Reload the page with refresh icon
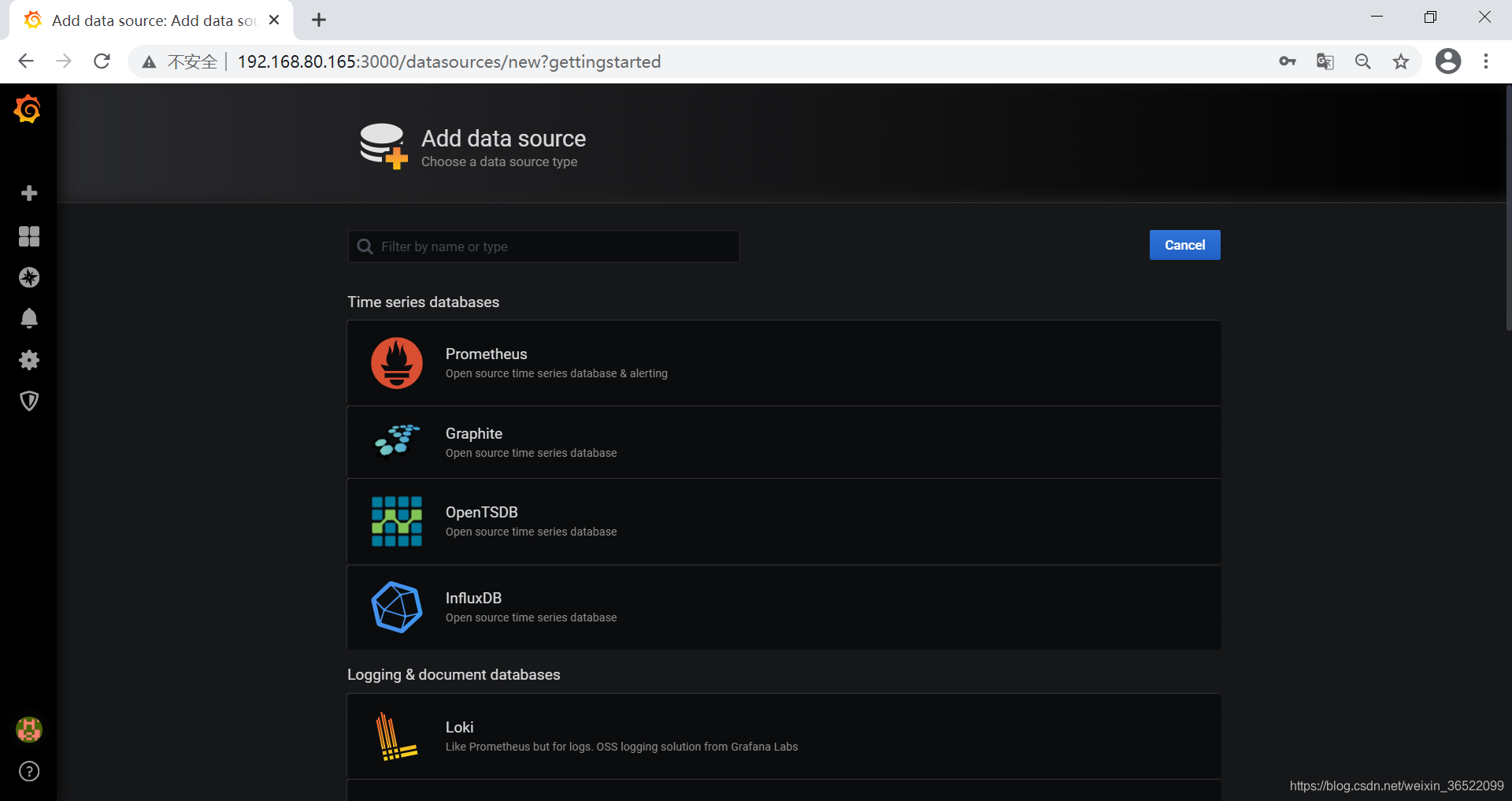Viewport: 1512px width, 801px height. [x=102, y=61]
